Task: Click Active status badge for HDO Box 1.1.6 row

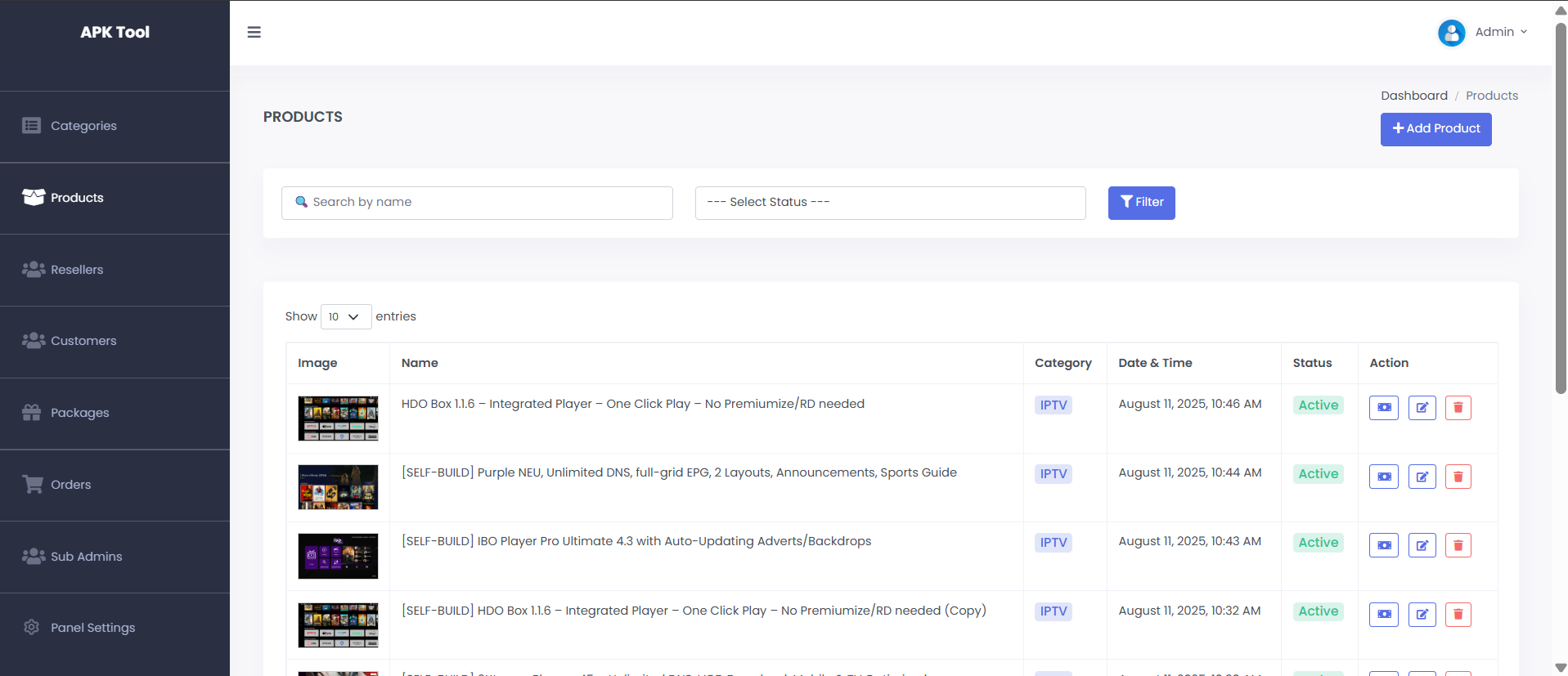Action: 1318,405
